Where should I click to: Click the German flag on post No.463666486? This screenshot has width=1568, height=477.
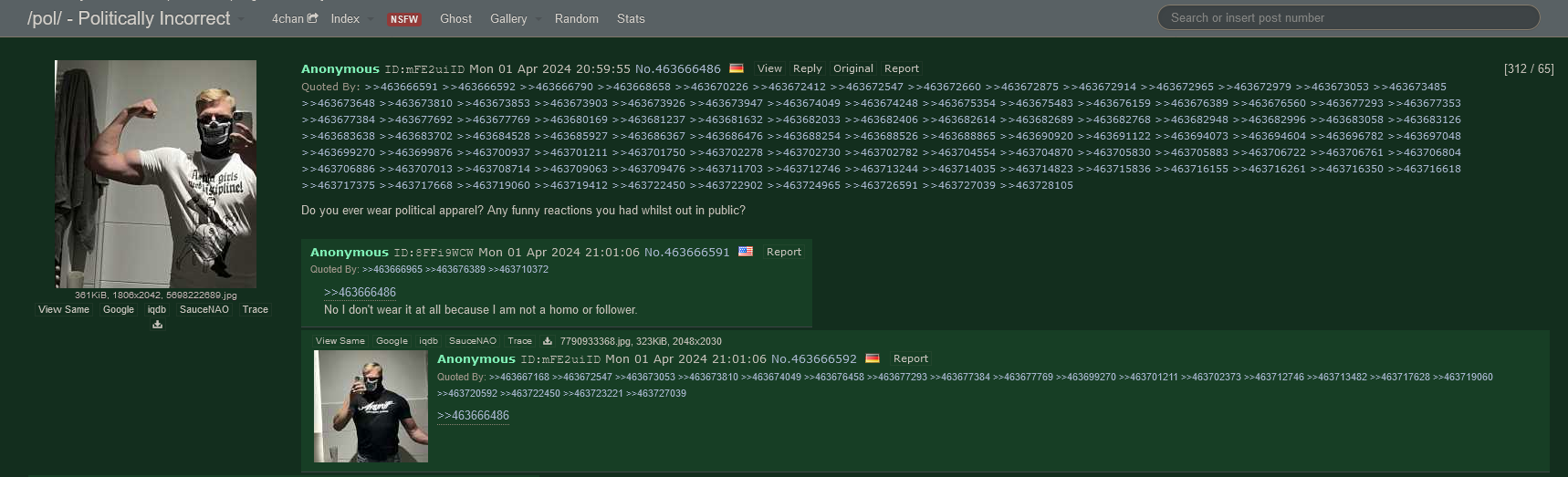pos(737,68)
